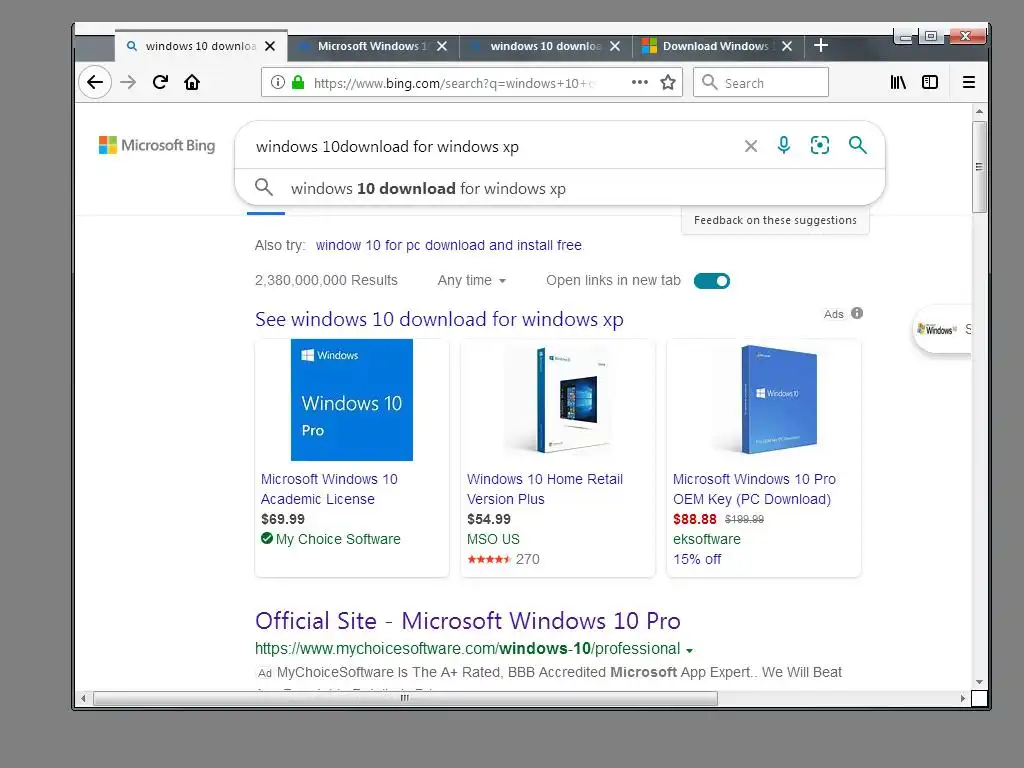Open the Library bookshelf icon
The image size is (1024, 768).
coord(898,82)
